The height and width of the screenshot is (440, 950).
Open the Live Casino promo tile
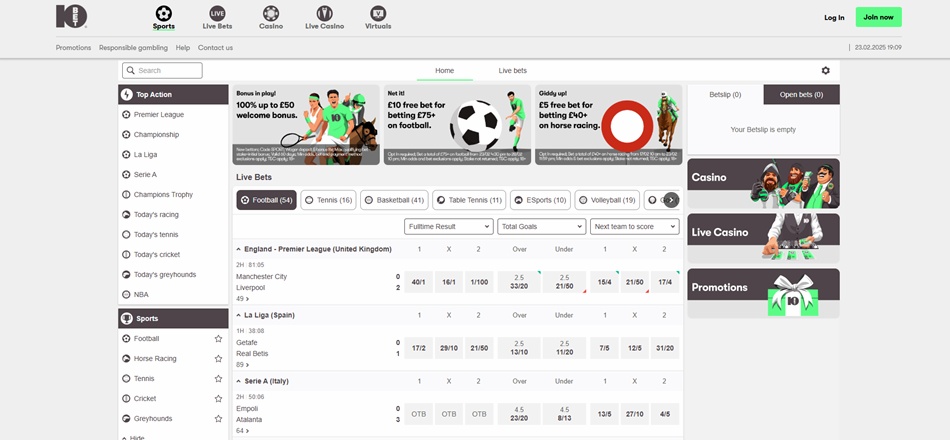point(763,238)
